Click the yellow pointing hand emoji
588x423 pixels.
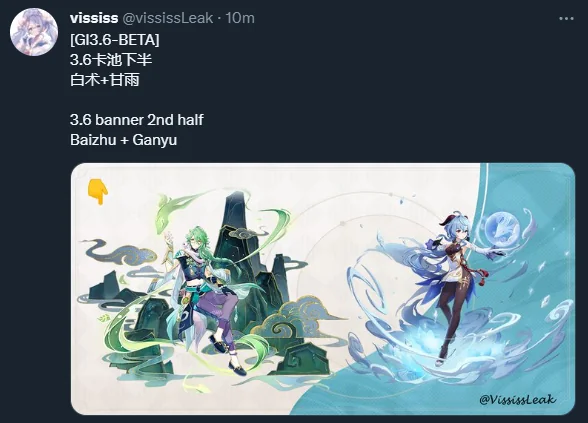click(98, 192)
